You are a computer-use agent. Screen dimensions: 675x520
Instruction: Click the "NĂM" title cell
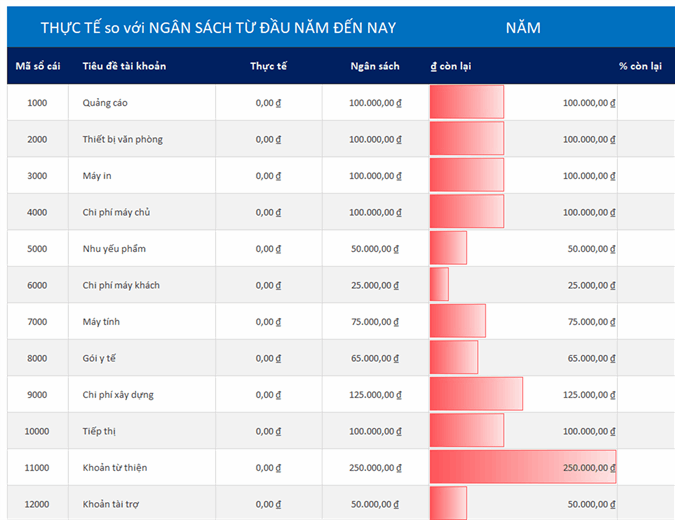(x=523, y=28)
